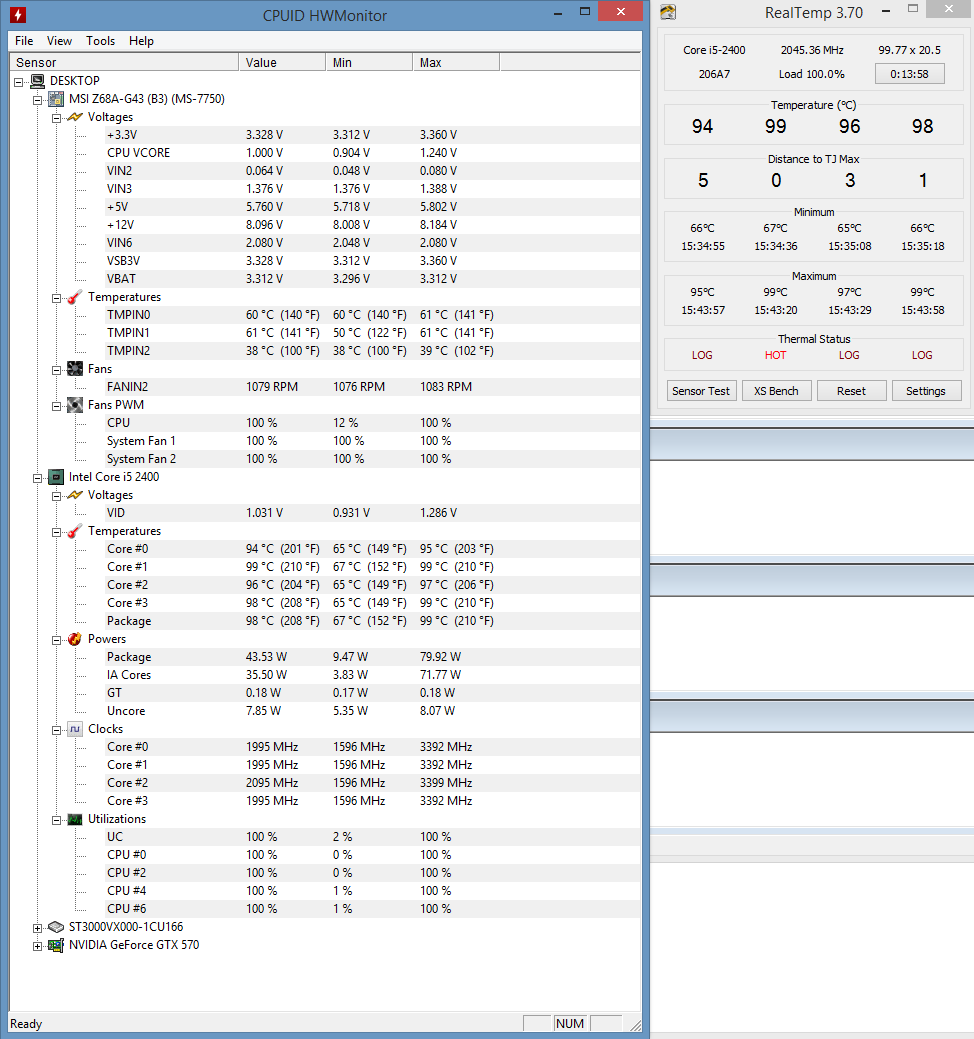Click the MSI Z68A-G43 motherboard icon
Image resolution: width=974 pixels, height=1039 pixels.
(x=56, y=99)
